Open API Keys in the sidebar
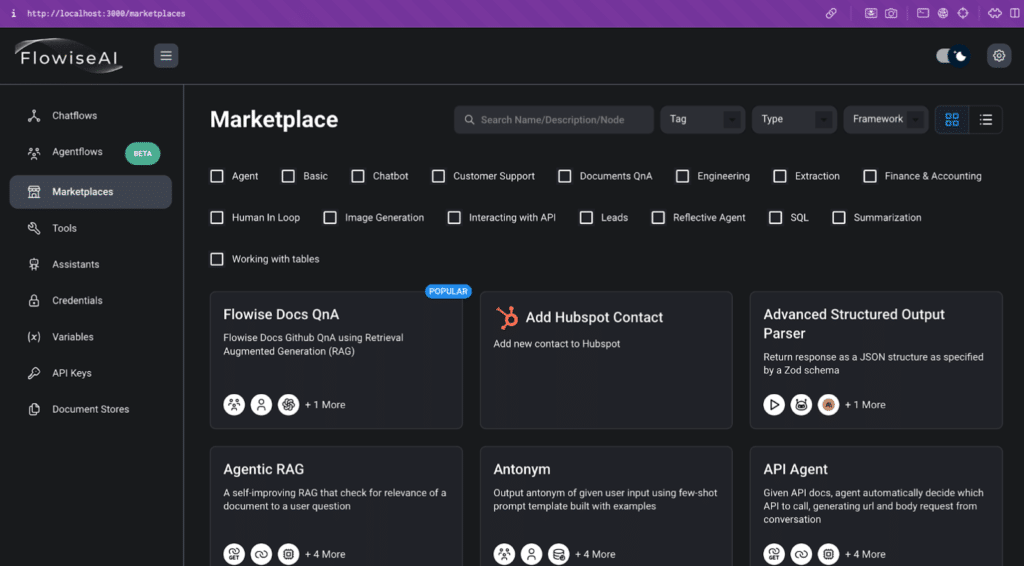Viewport: 1024px width, 566px height. [91, 373]
